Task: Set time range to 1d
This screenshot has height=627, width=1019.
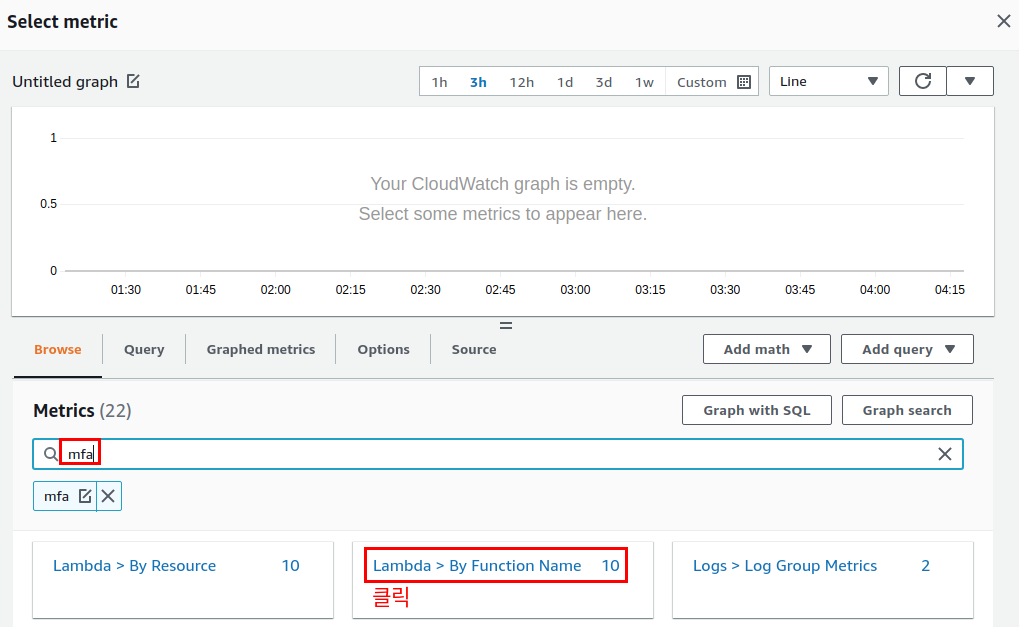Action: (x=565, y=82)
